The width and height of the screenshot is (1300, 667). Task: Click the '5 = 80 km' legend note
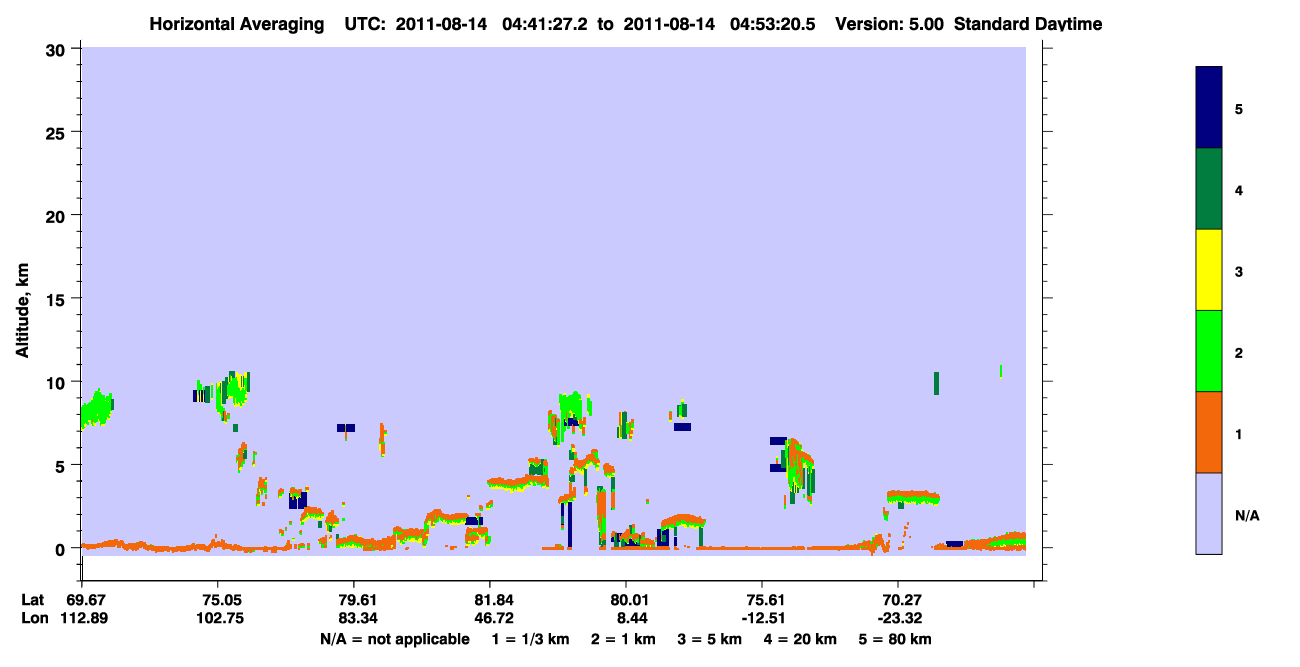(x=896, y=639)
